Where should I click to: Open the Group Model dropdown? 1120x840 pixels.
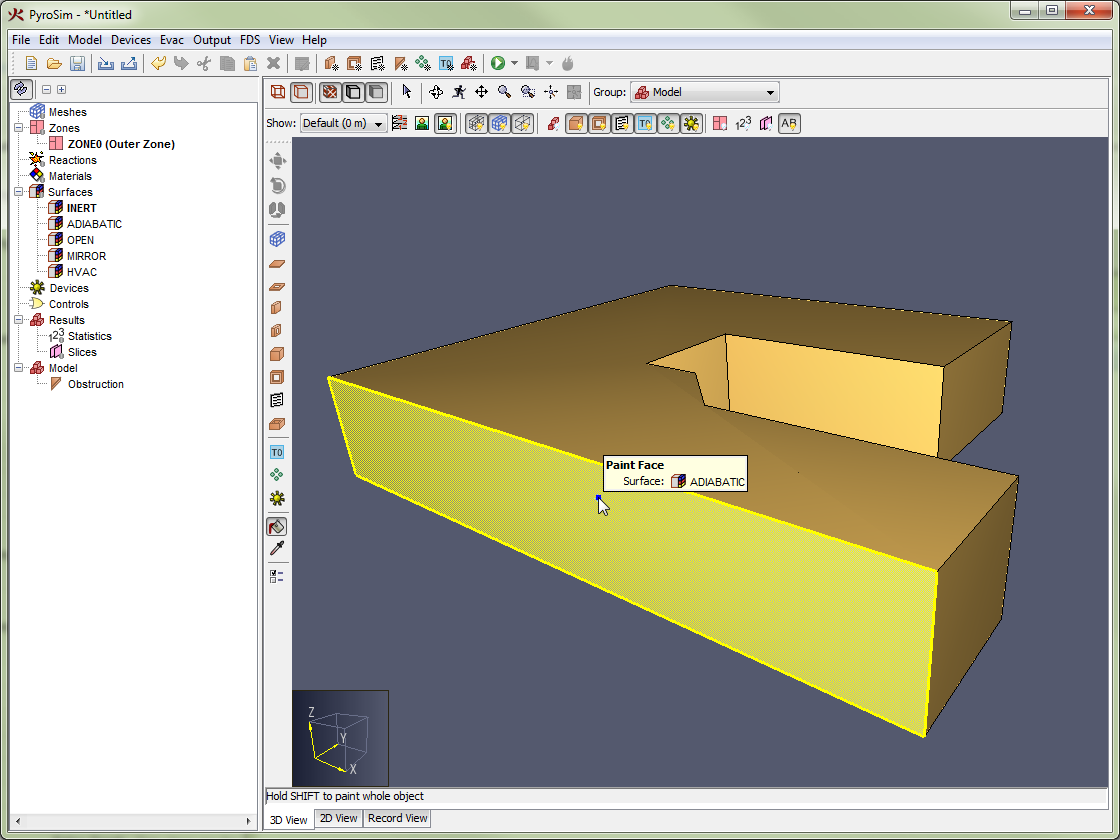pyautogui.click(x=704, y=92)
